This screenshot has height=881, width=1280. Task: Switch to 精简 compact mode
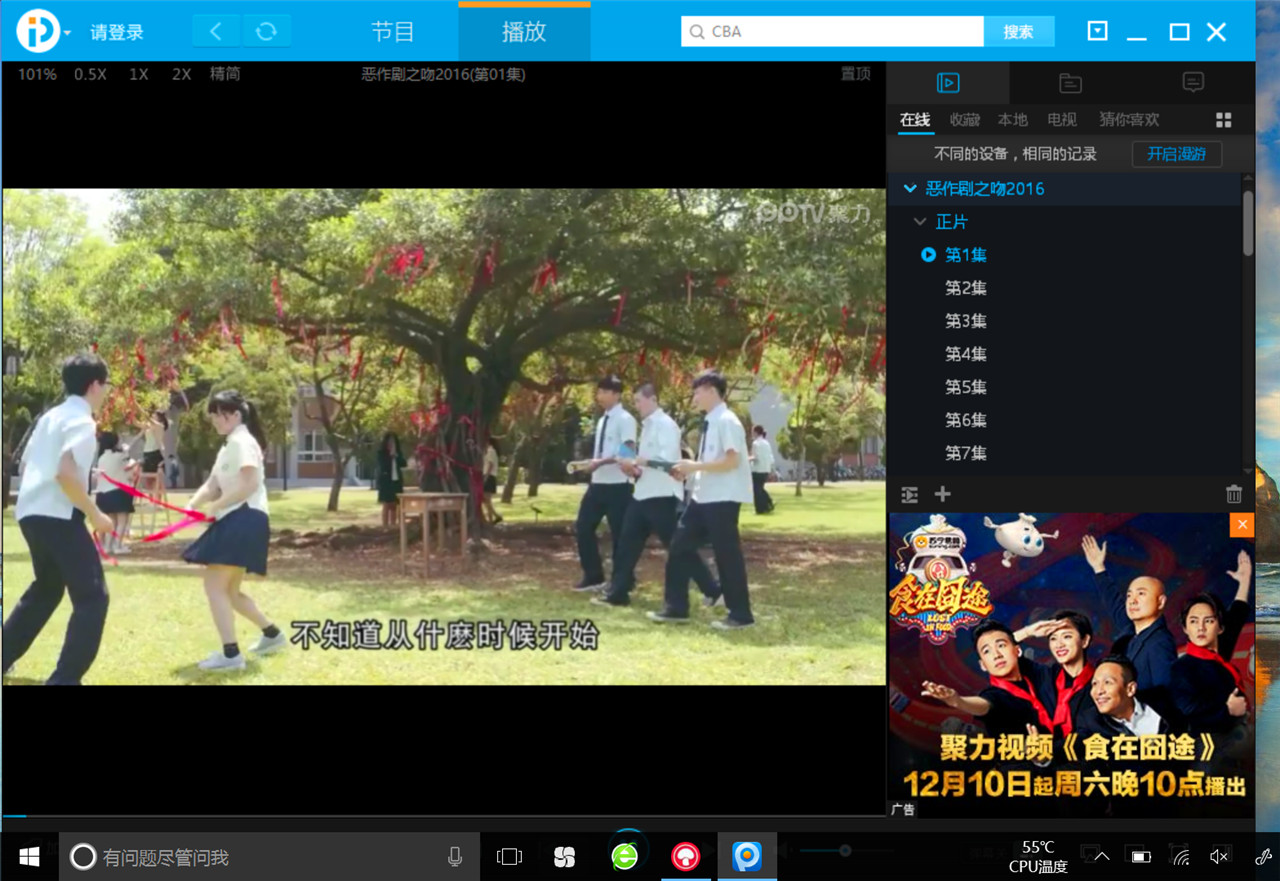click(225, 74)
